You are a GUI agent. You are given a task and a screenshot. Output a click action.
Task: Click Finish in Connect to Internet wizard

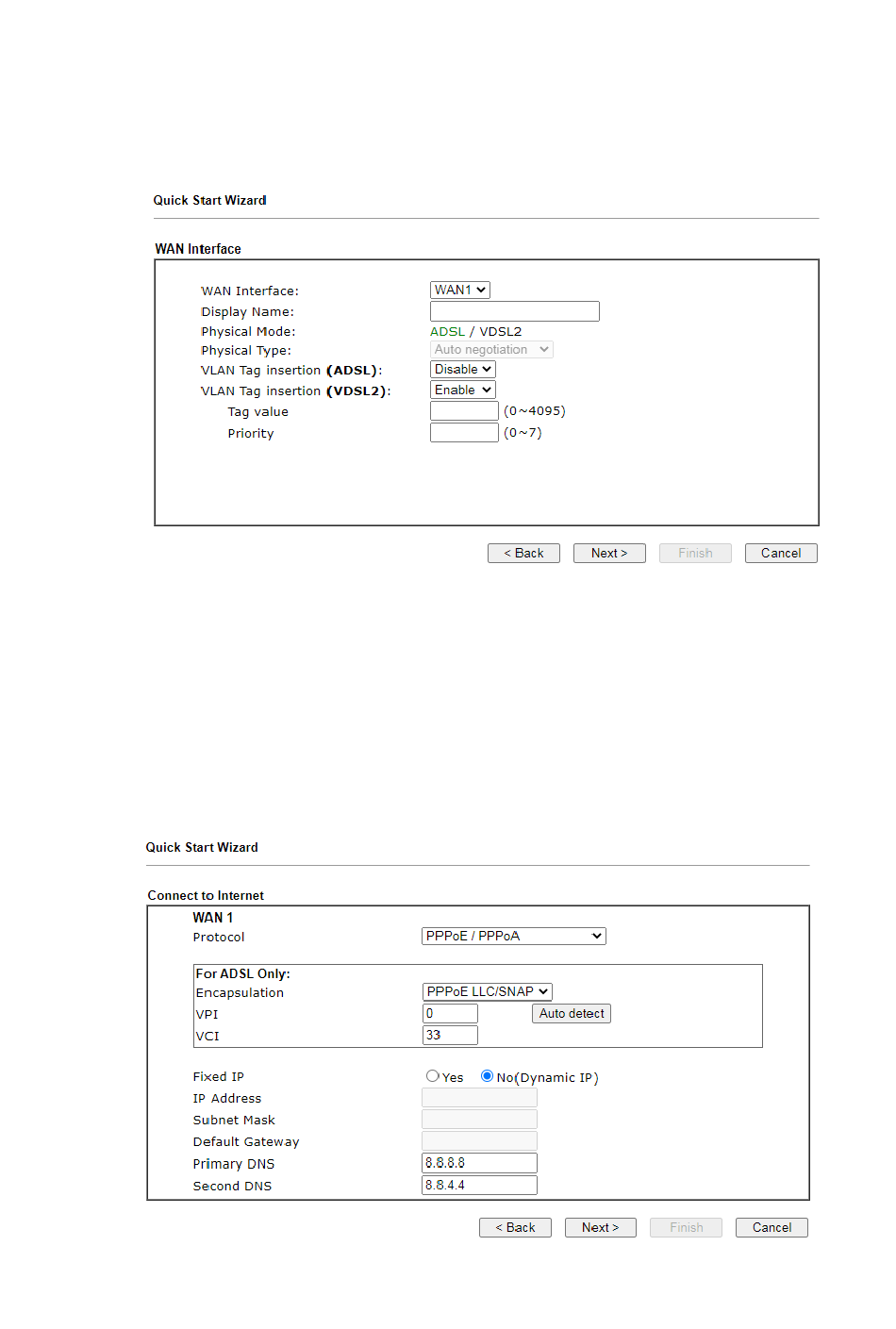pos(686,1227)
